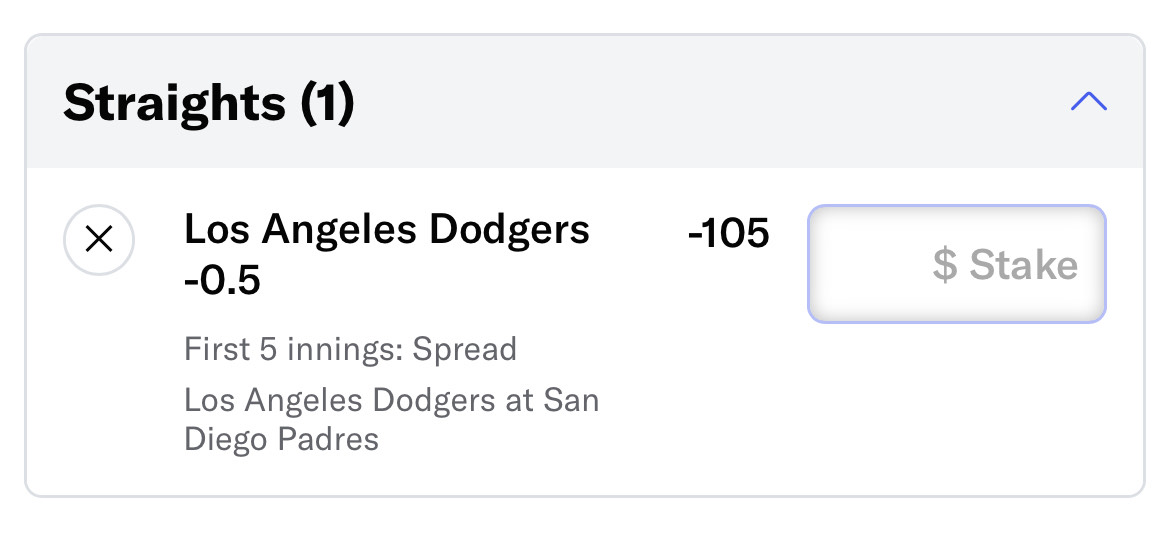1170x541 pixels.
Task: Click the blue up-arrow icon in header
Action: [x=1089, y=101]
